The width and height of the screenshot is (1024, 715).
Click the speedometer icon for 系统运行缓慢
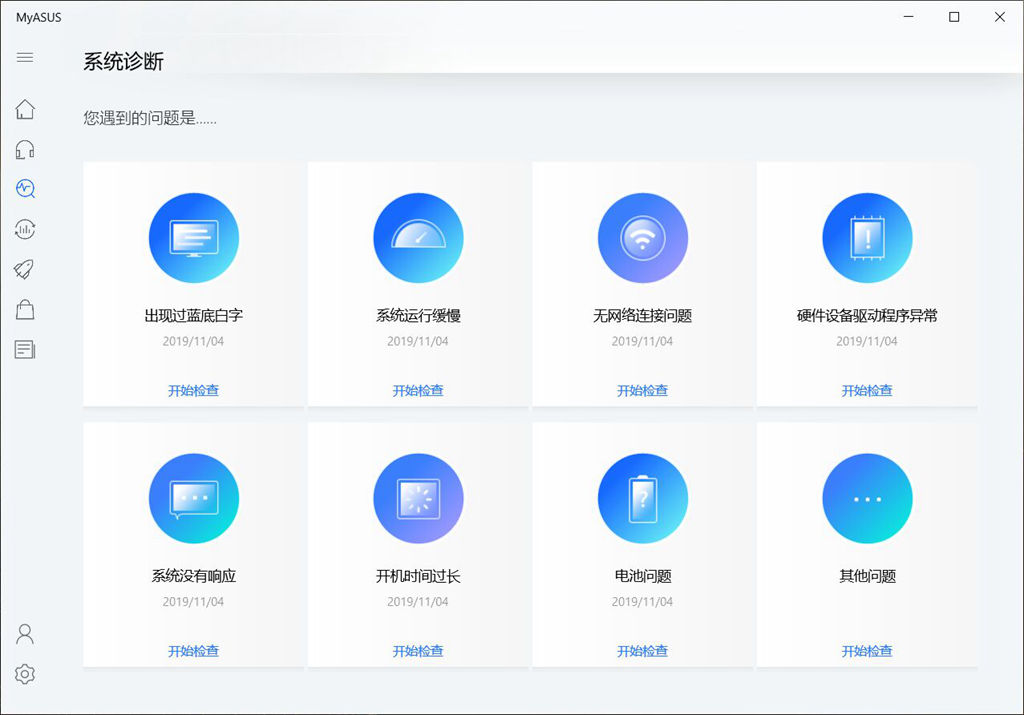418,238
